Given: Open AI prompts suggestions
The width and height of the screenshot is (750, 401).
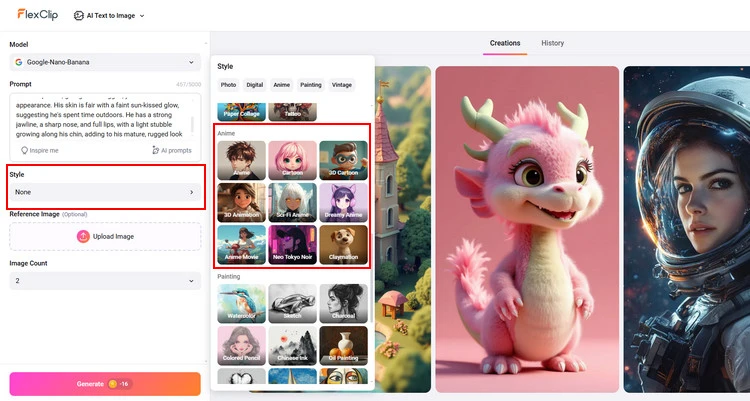Looking at the screenshot, I should pos(171,150).
